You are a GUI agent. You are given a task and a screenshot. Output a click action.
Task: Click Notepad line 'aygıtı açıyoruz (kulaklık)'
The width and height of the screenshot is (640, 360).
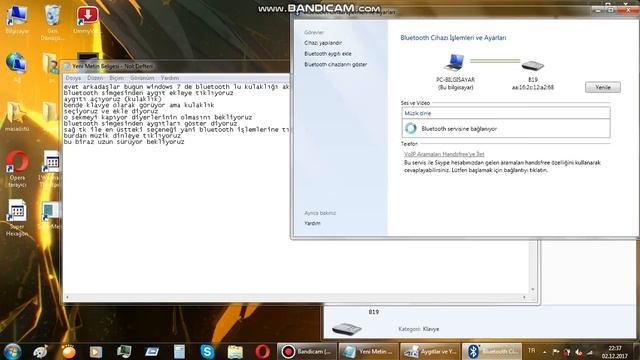click(113, 99)
